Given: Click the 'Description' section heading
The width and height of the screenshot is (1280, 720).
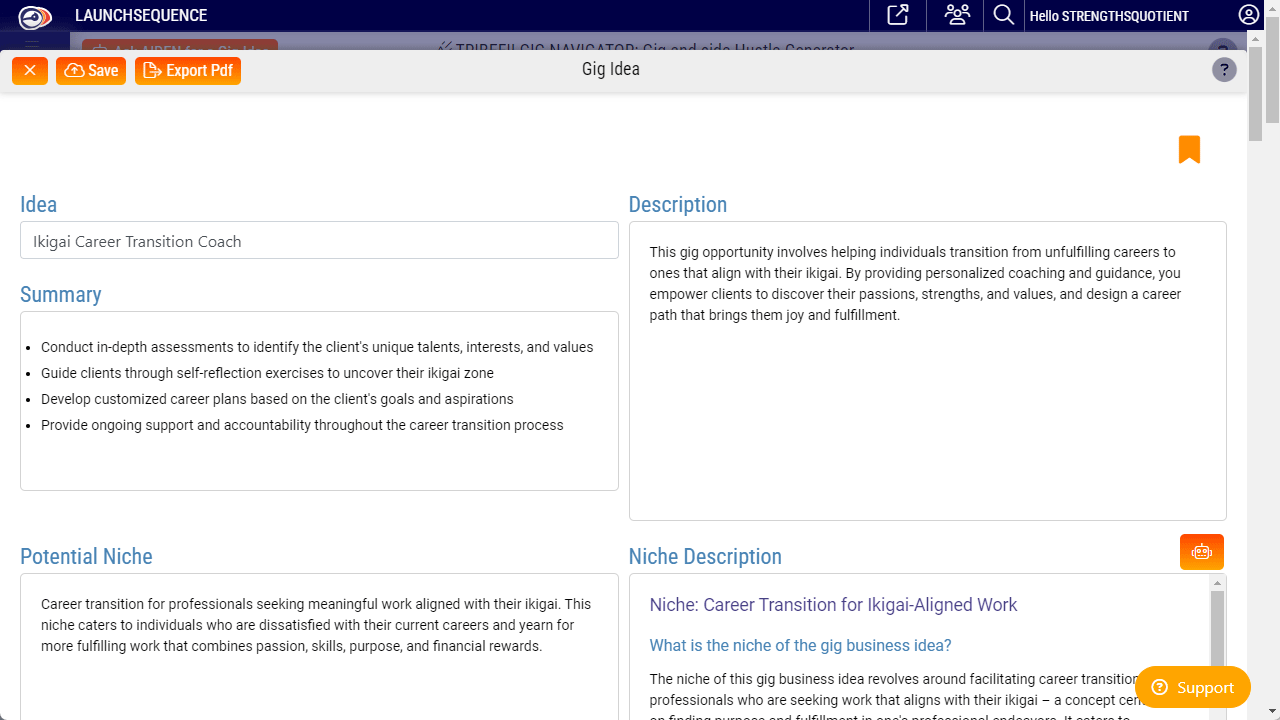Looking at the screenshot, I should click(678, 204).
